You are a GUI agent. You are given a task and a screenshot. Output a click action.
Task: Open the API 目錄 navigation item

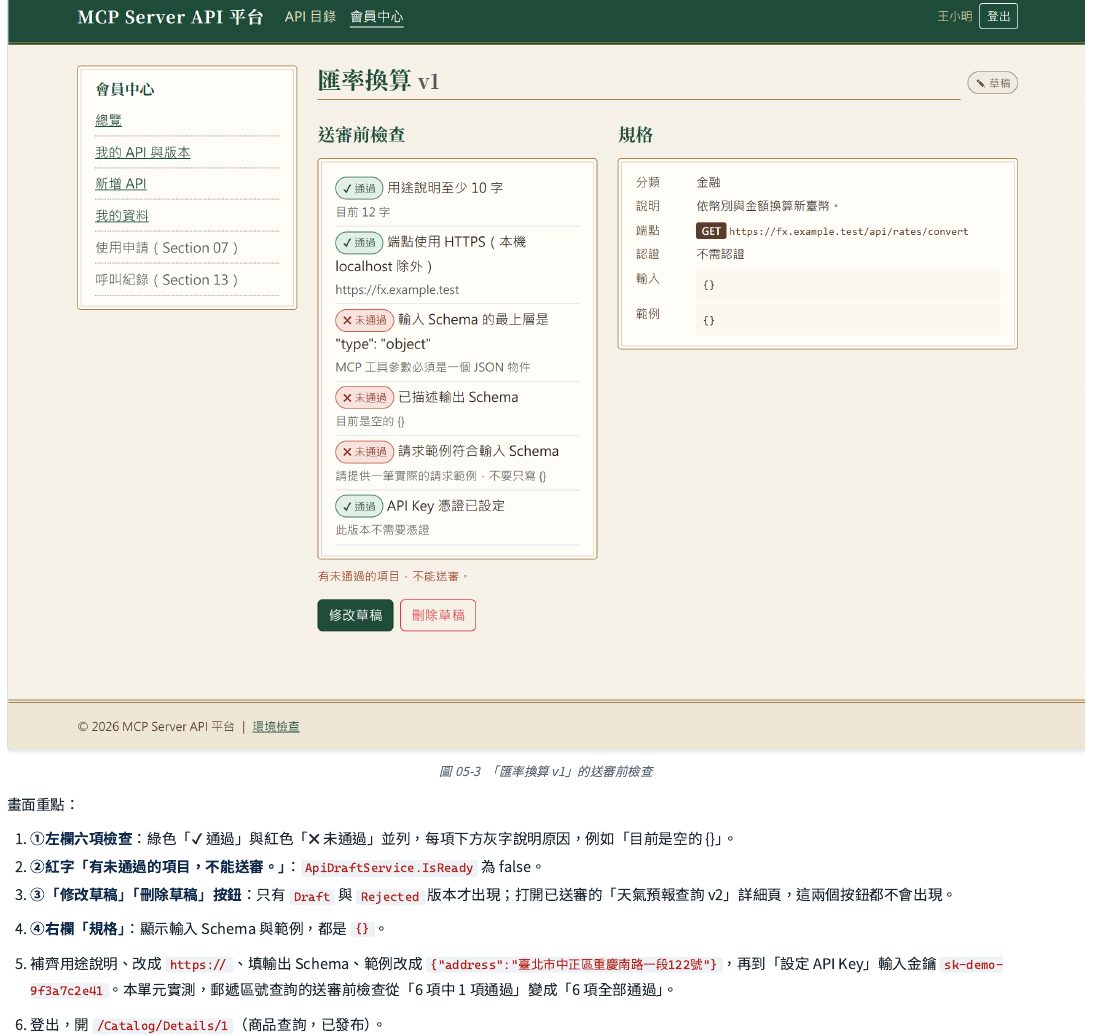click(310, 17)
